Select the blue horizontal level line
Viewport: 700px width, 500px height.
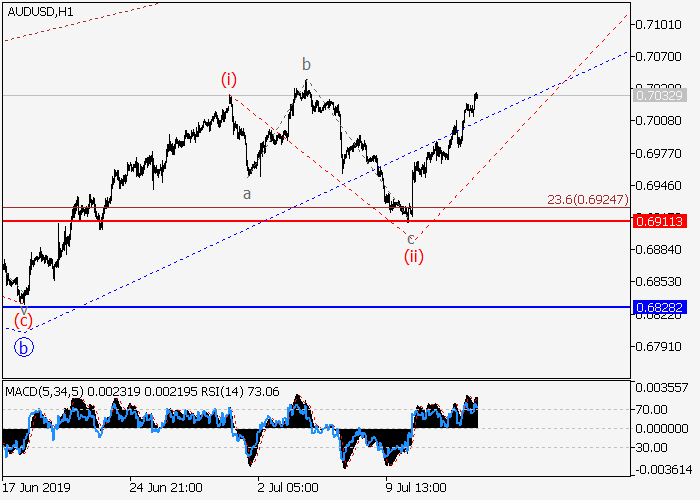(x=300, y=308)
